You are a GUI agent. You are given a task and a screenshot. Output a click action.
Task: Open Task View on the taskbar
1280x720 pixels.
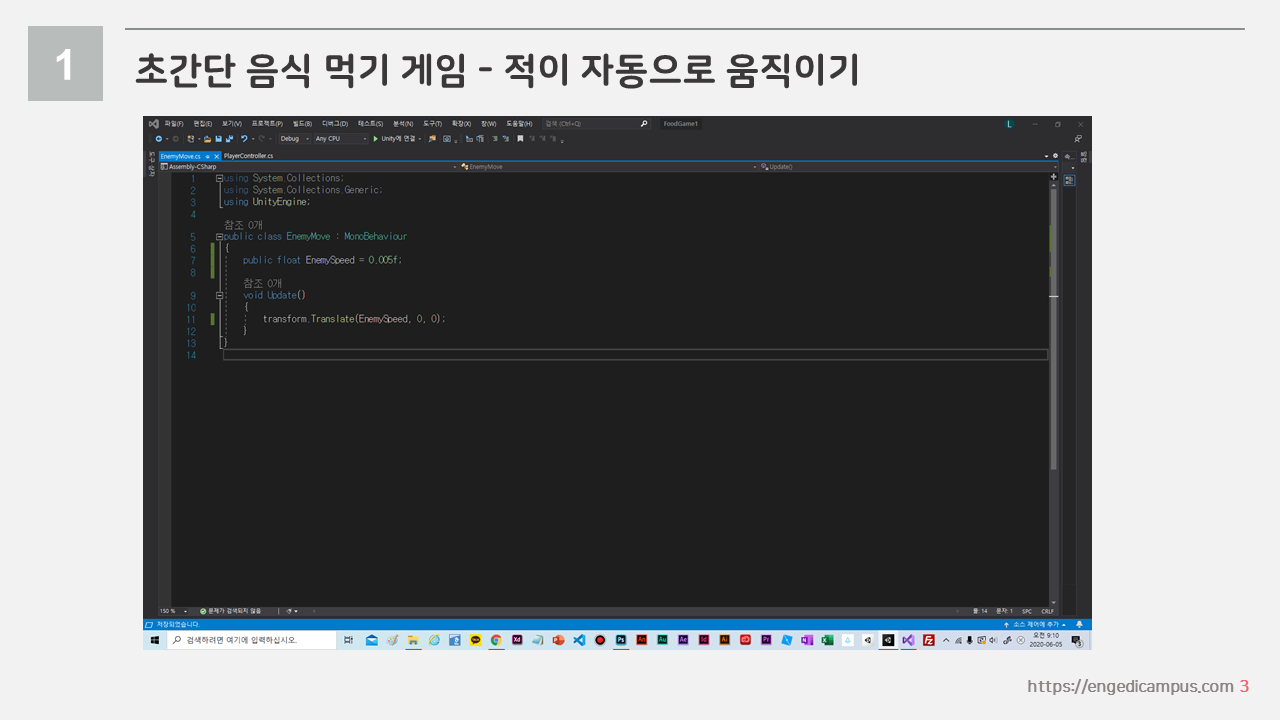point(348,639)
